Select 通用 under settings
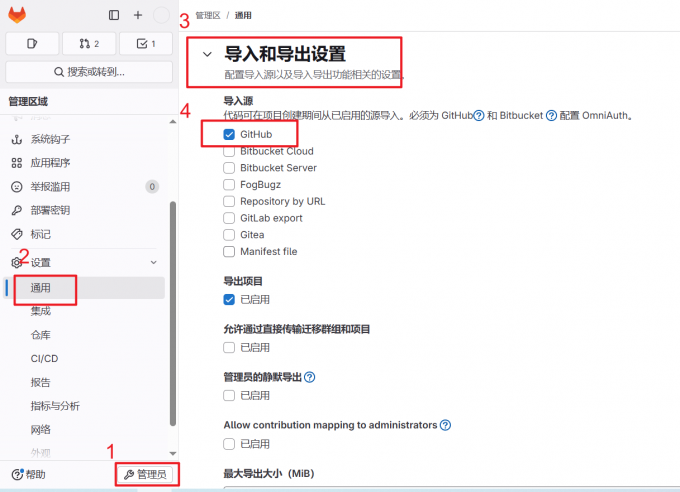The image size is (680, 492). point(84,288)
